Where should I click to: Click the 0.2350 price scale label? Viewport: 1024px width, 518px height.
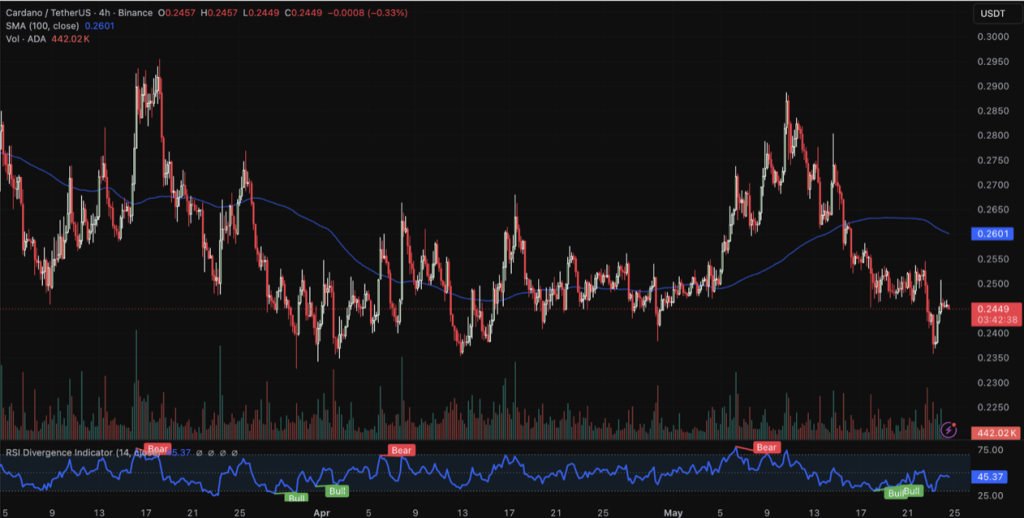992,358
